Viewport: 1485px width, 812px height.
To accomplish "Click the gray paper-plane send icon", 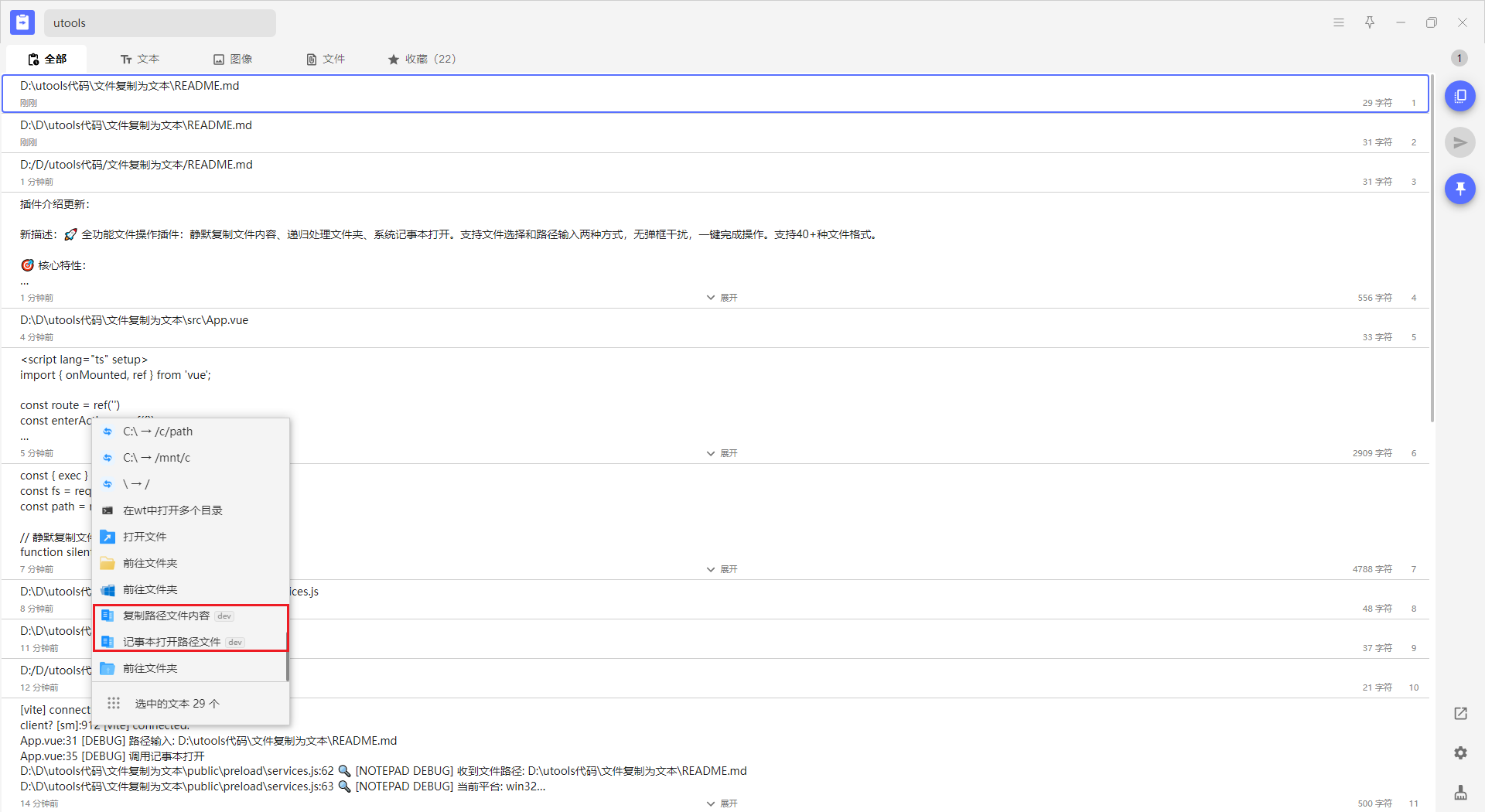I will point(1459,142).
